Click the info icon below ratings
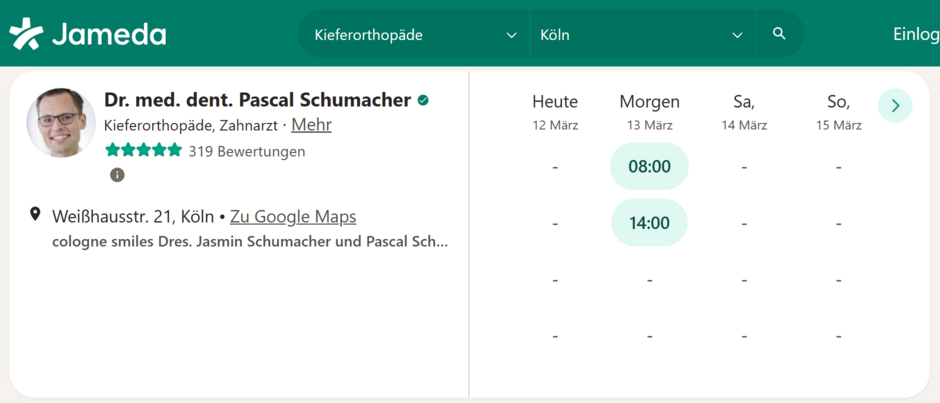The height and width of the screenshot is (403, 940). point(117,175)
